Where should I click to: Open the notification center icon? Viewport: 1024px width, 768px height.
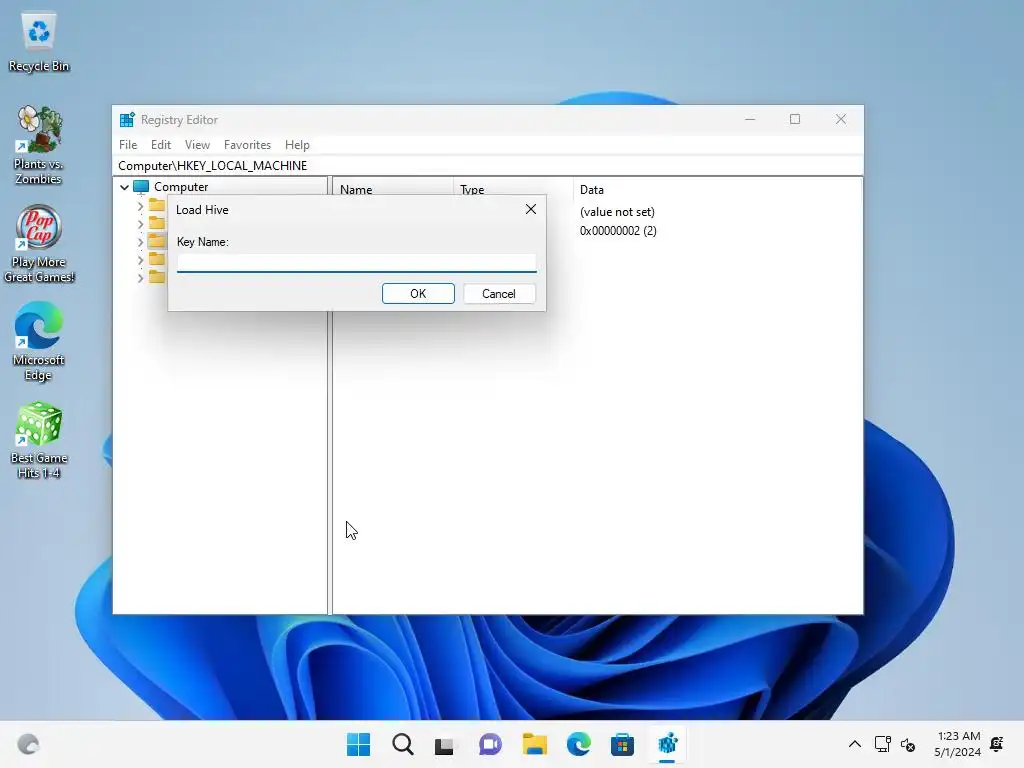click(997, 744)
